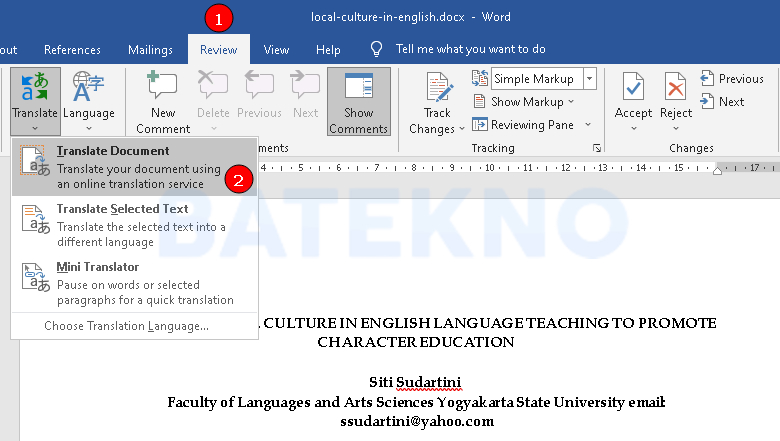Viewport: 780px width, 441px height.
Task: Jump to Next change
Action: click(722, 102)
